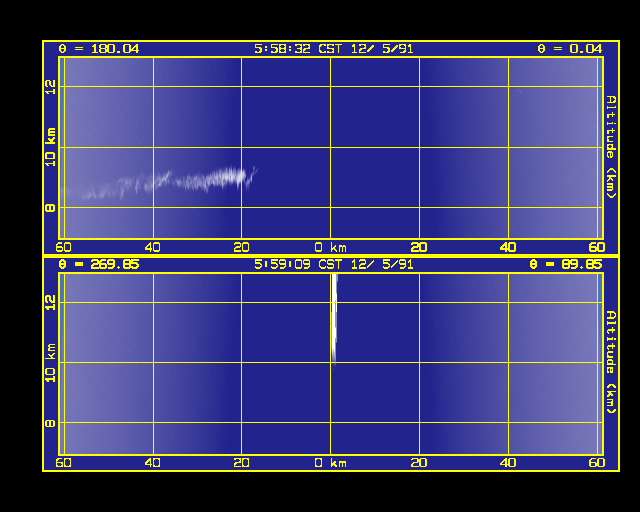Click the vertical white streak in bottom panel
The height and width of the screenshot is (512, 640).
pyautogui.click(x=334, y=319)
